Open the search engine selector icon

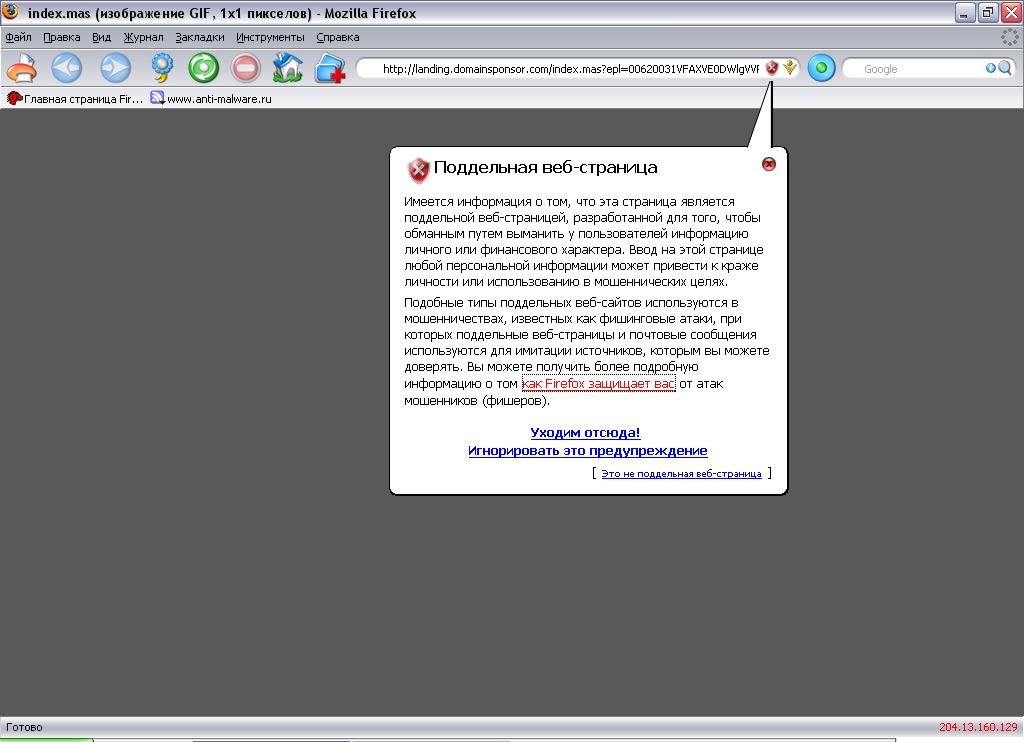(991, 68)
